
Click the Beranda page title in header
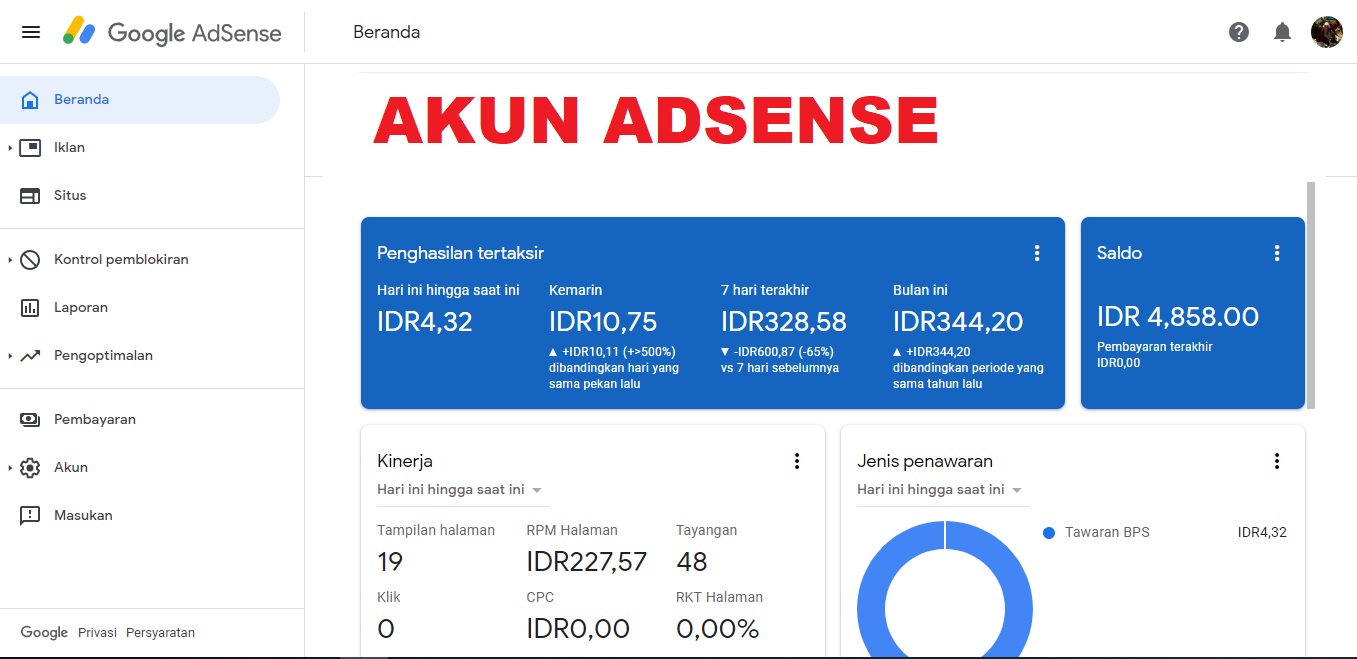click(x=387, y=32)
